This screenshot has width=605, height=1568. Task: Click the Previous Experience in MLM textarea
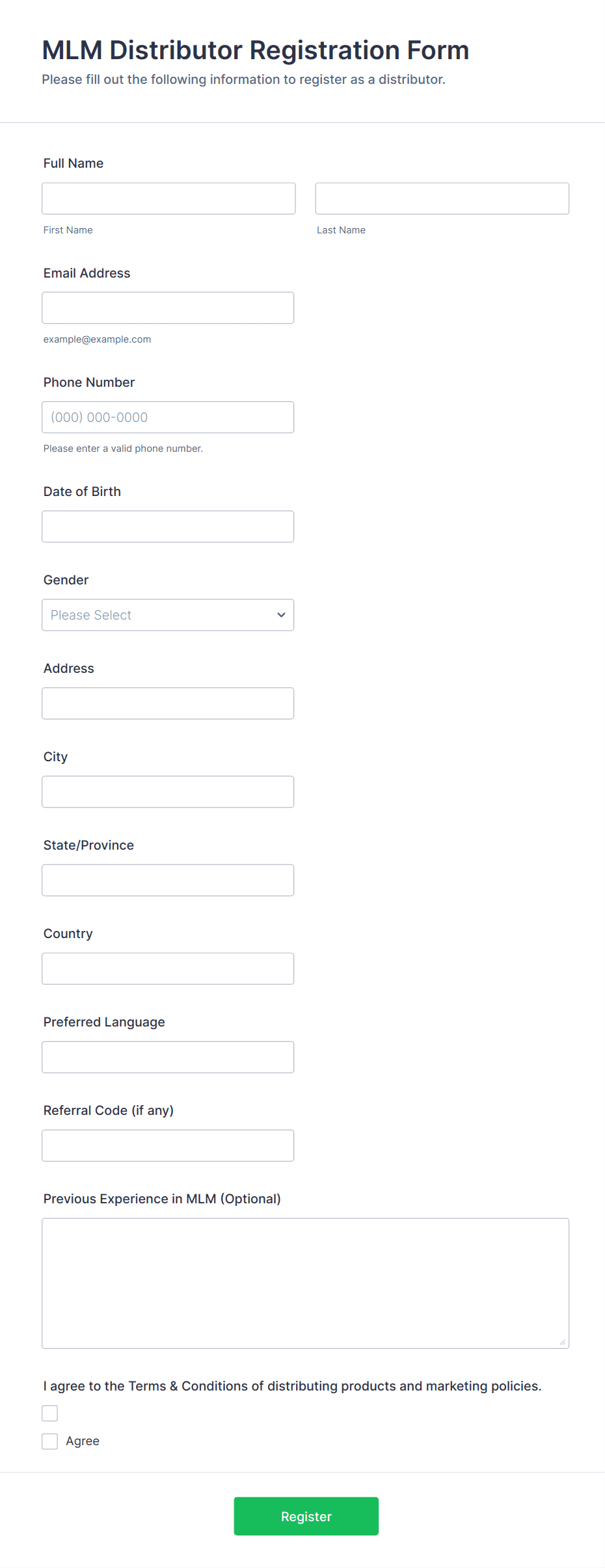[305, 1283]
